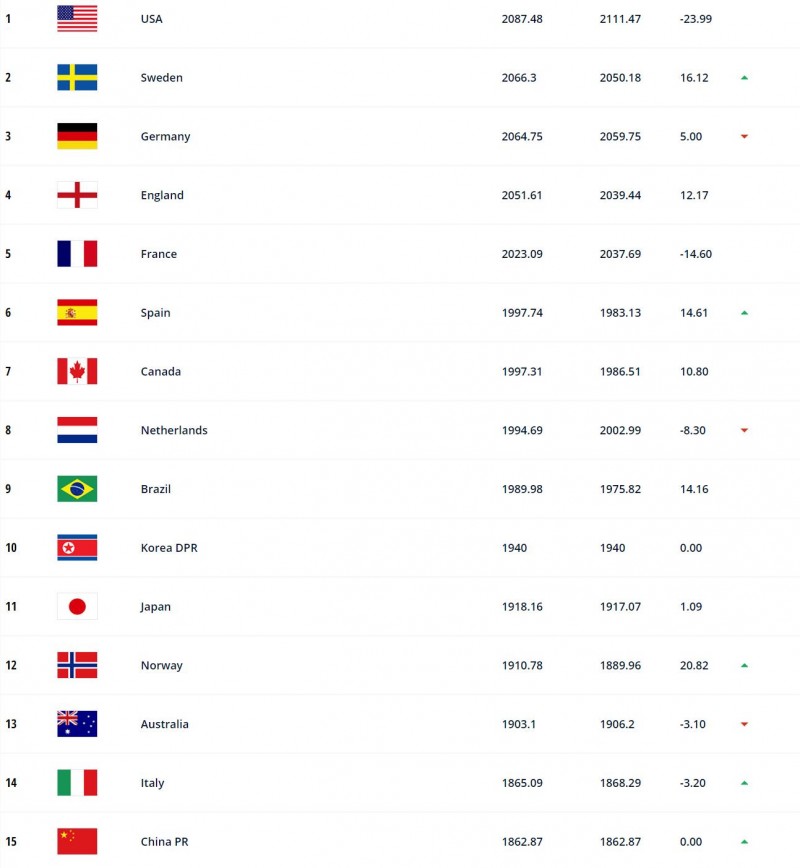Select the England flag icon
The image size is (800, 868).
pos(77,195)
